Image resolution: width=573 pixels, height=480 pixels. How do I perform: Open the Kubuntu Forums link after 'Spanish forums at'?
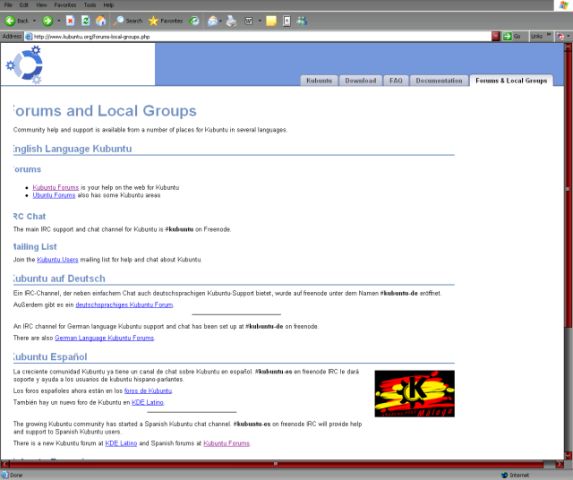click(227, 443)
